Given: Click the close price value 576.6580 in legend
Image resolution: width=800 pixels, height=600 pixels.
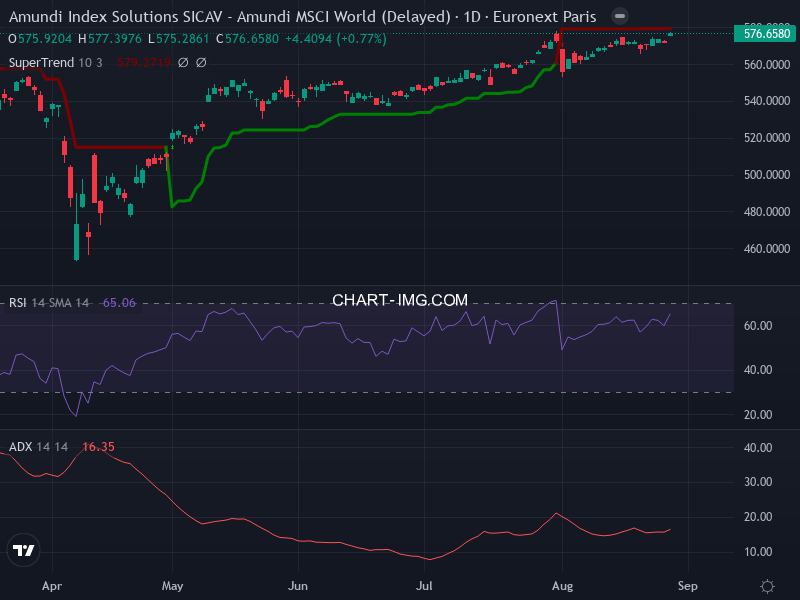Looking at the screenshot, I should click(252, 39).
